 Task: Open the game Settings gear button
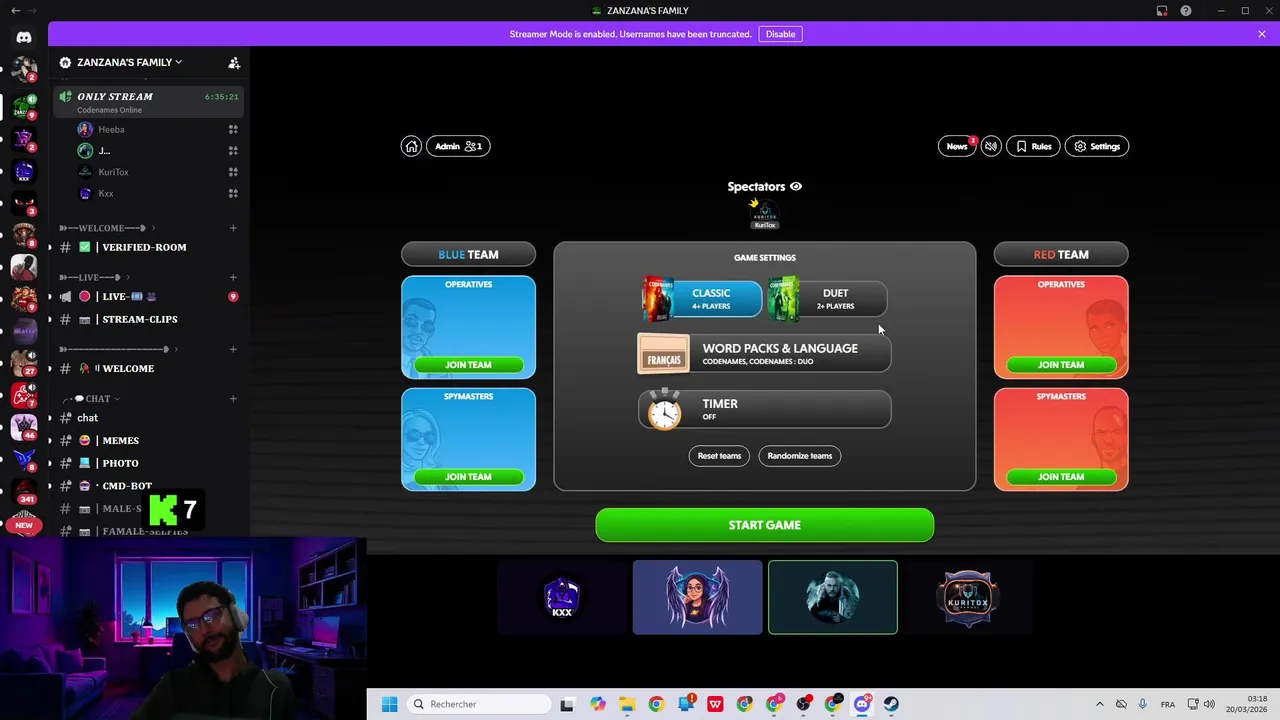click(1097, 146)
